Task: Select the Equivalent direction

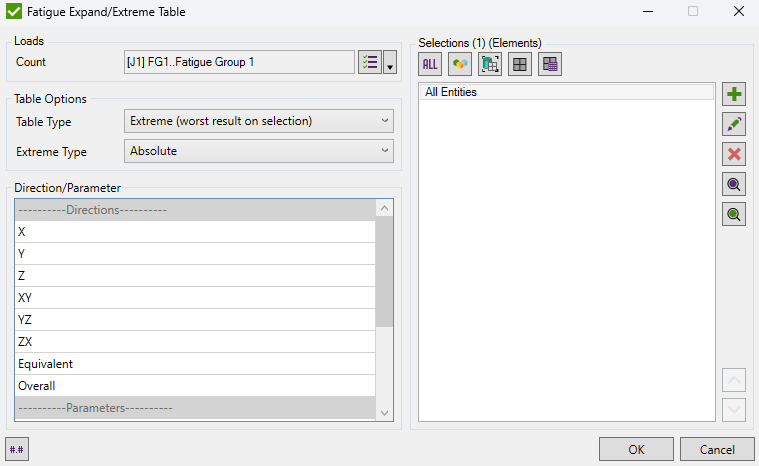Action: [x=195, y=364]
